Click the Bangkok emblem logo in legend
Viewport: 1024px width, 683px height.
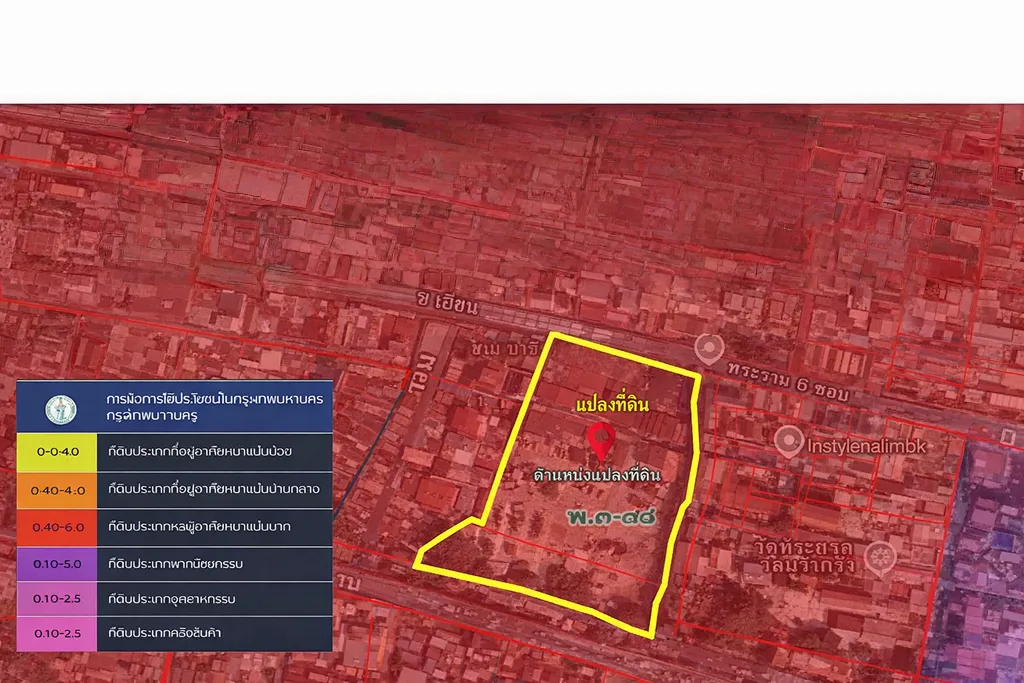click(61, 409)
